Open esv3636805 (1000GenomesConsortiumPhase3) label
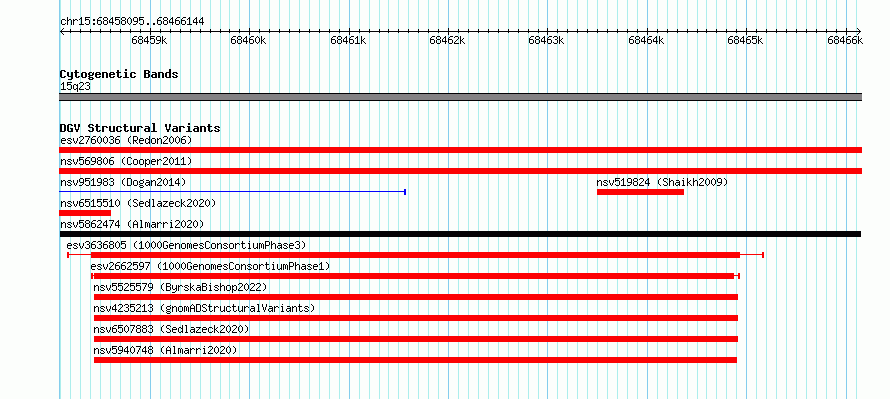Image resolution: width=890 pixels, height=399 pixels. pyautogui.click(x=186, y=245)
